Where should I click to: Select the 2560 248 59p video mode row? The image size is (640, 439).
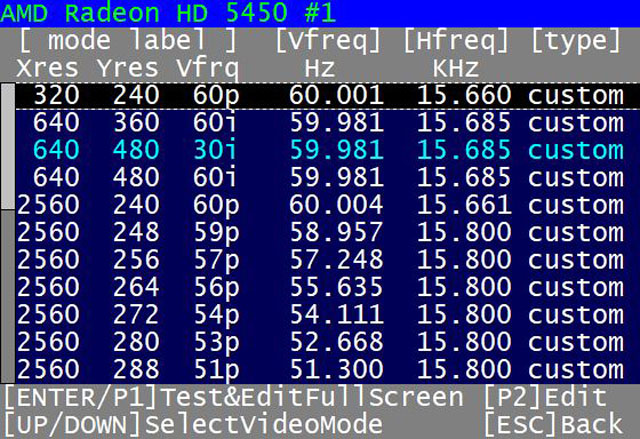tap(327, 232)
